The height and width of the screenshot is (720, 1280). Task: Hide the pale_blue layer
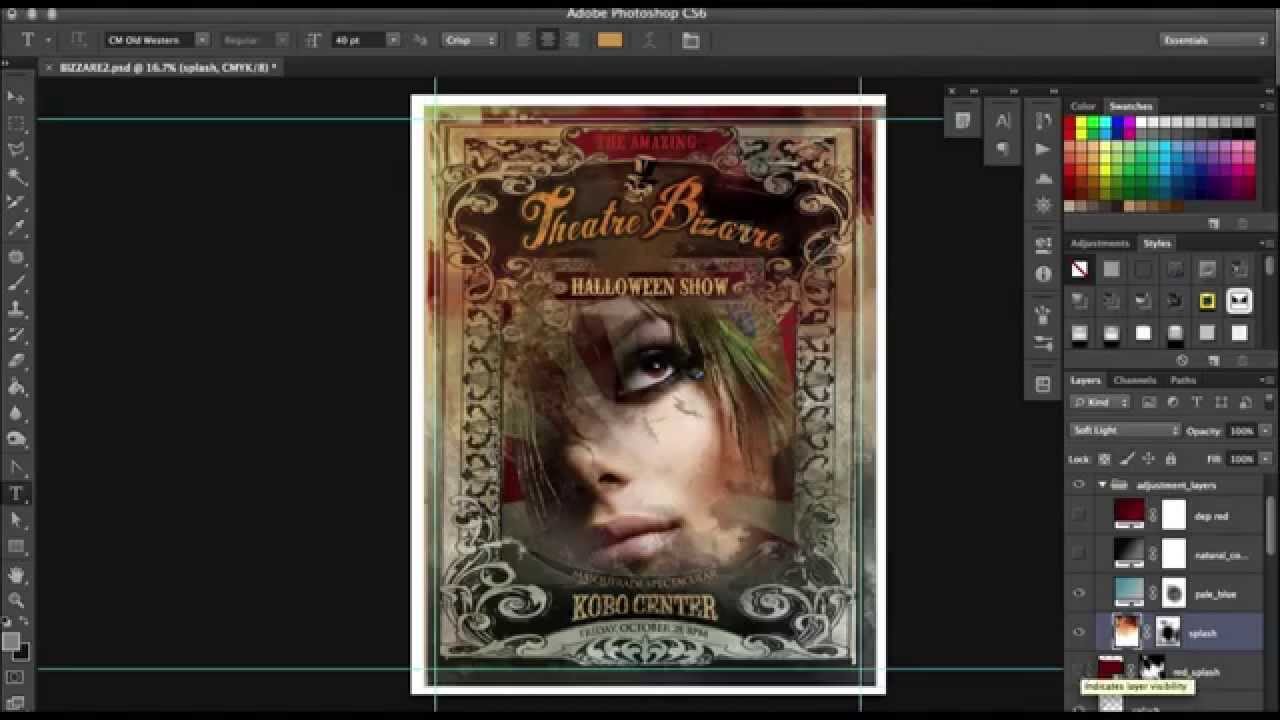pos(1078,593)
